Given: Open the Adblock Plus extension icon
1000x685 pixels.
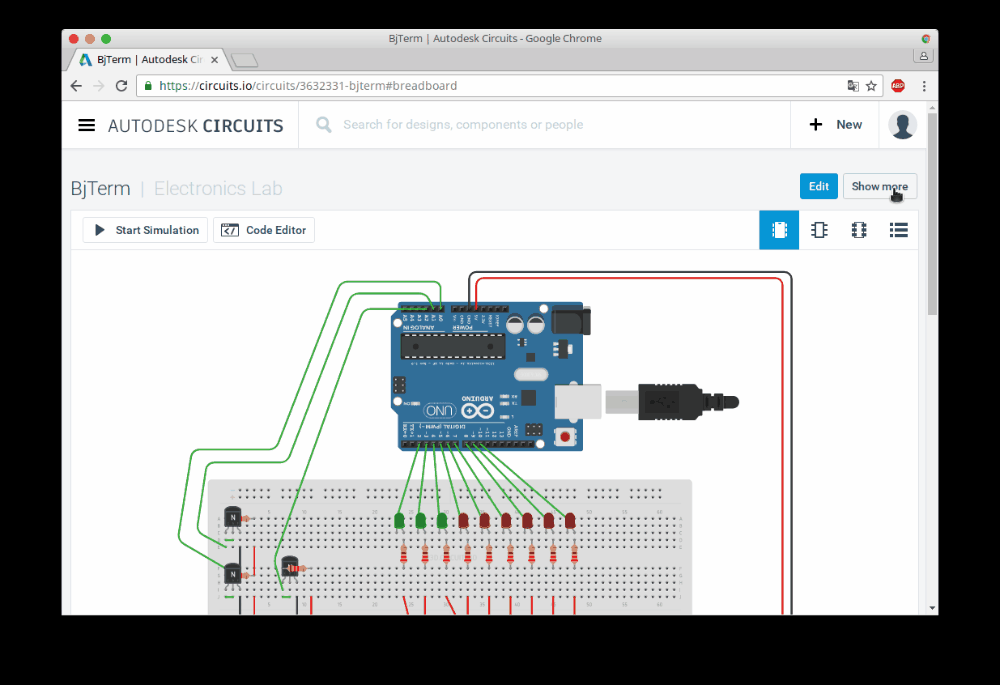Looking at the screenshot, I should coord(899,86).
